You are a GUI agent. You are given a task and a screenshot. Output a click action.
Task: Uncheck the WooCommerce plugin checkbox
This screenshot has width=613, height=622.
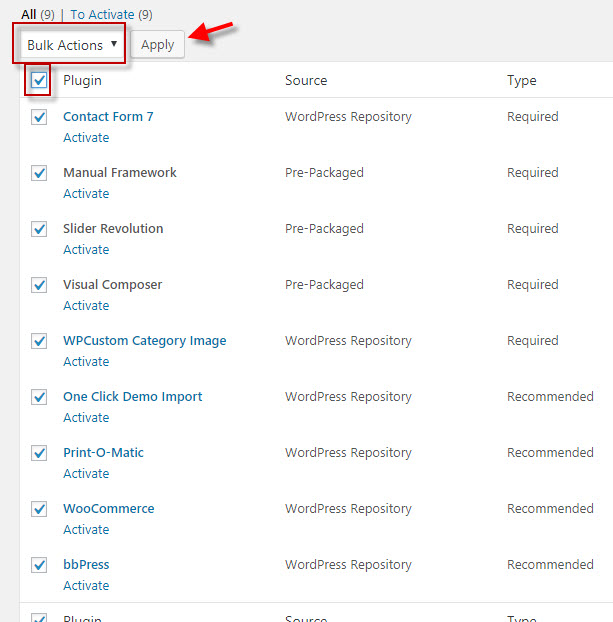tap(39, 509)
